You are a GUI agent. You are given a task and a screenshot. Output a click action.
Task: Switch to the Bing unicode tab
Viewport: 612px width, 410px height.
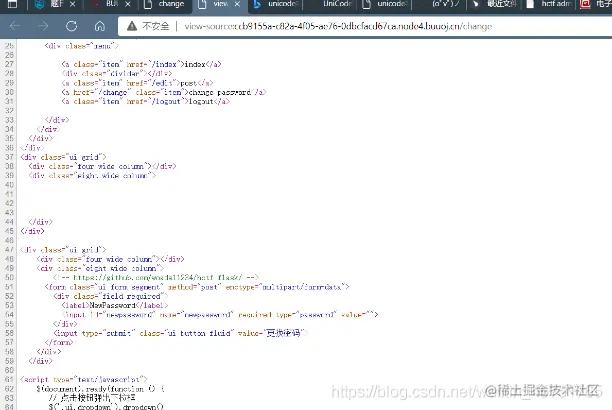coord(275,4)
